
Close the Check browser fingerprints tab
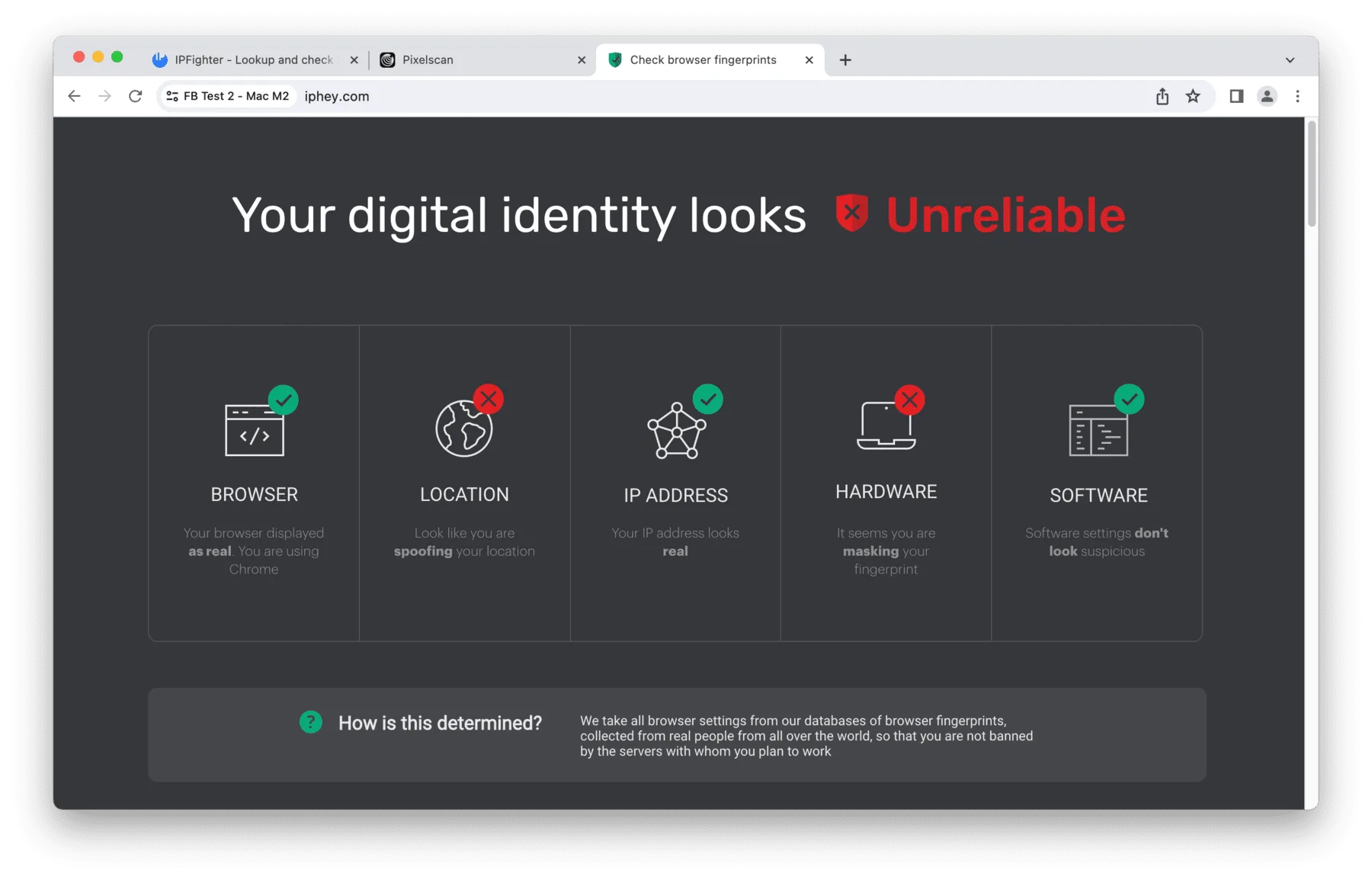[x=809, y=59]
